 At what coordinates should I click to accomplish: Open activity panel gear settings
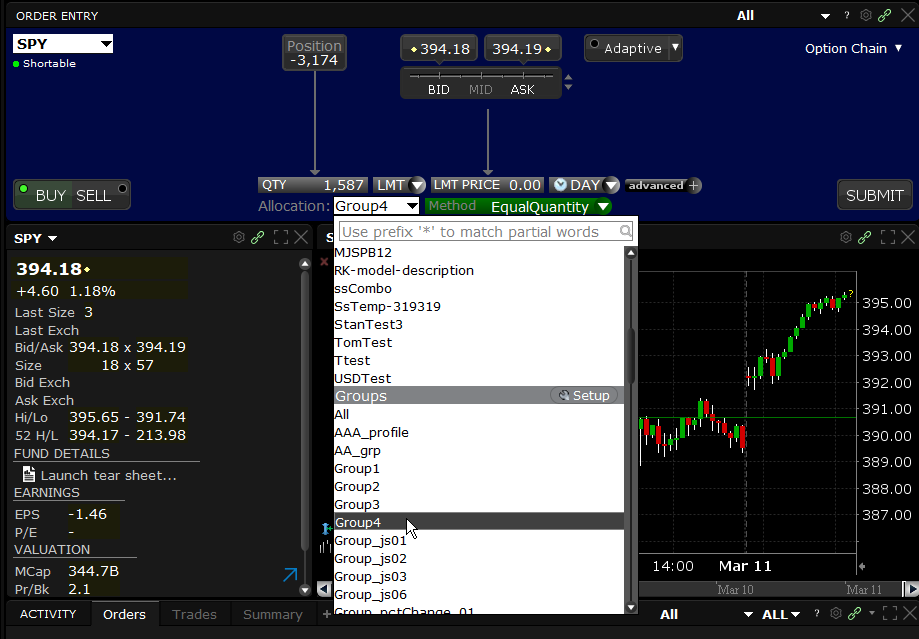coord(836,613)
